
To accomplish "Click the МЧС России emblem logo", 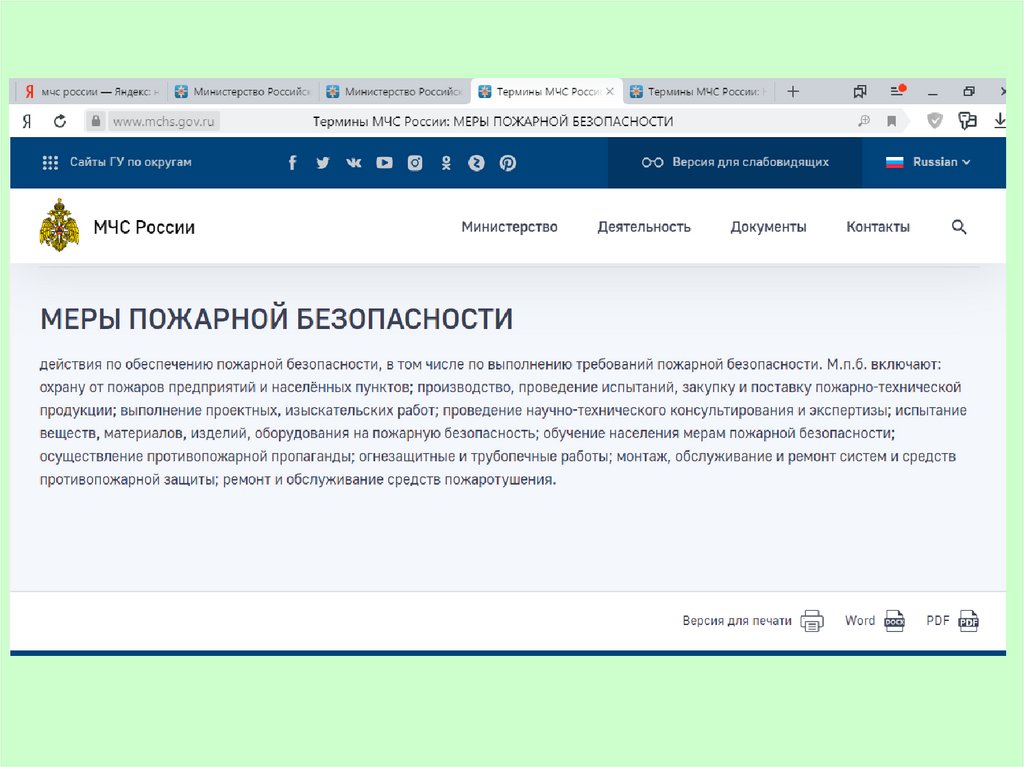I will pos(59,225).
